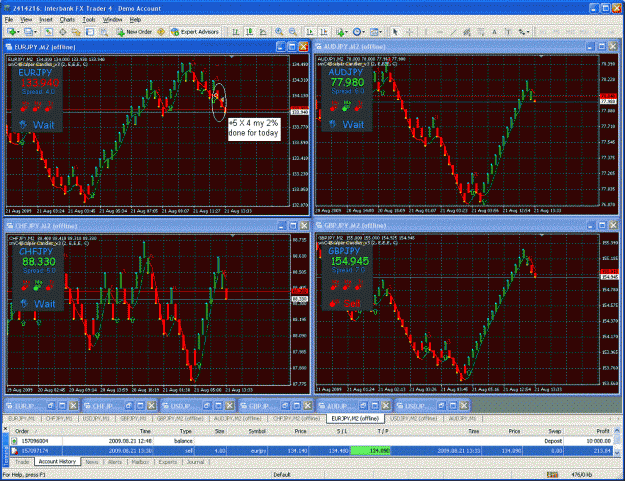Screen dimensions: 625x481
Task: Open the View menu
Action: pyautogui.click(x=26, y=20)
